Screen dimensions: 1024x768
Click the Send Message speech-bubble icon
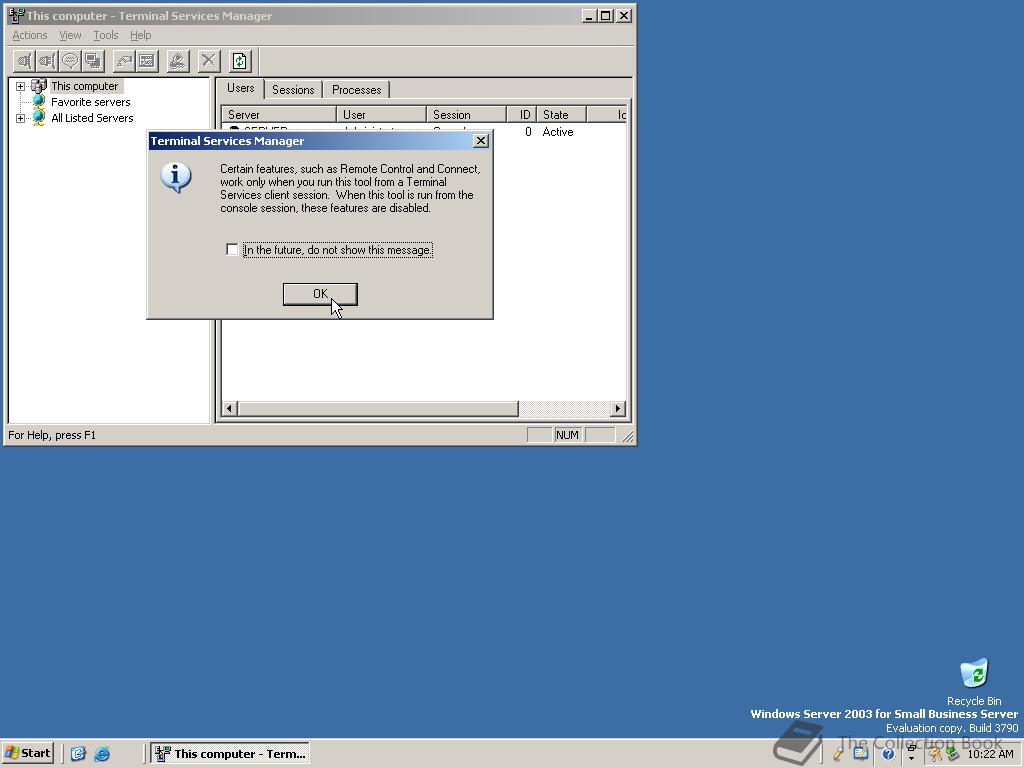click(70, 61)
